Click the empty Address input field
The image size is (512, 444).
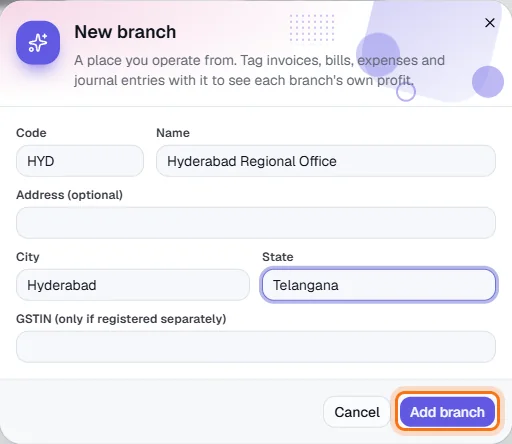(x=256, y=223)
